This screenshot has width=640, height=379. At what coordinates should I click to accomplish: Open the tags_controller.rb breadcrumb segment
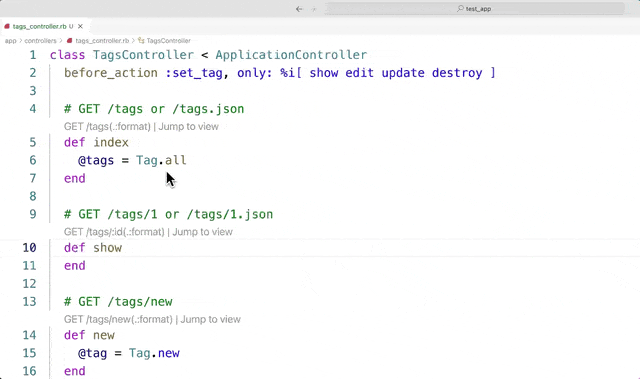(102, 41)
